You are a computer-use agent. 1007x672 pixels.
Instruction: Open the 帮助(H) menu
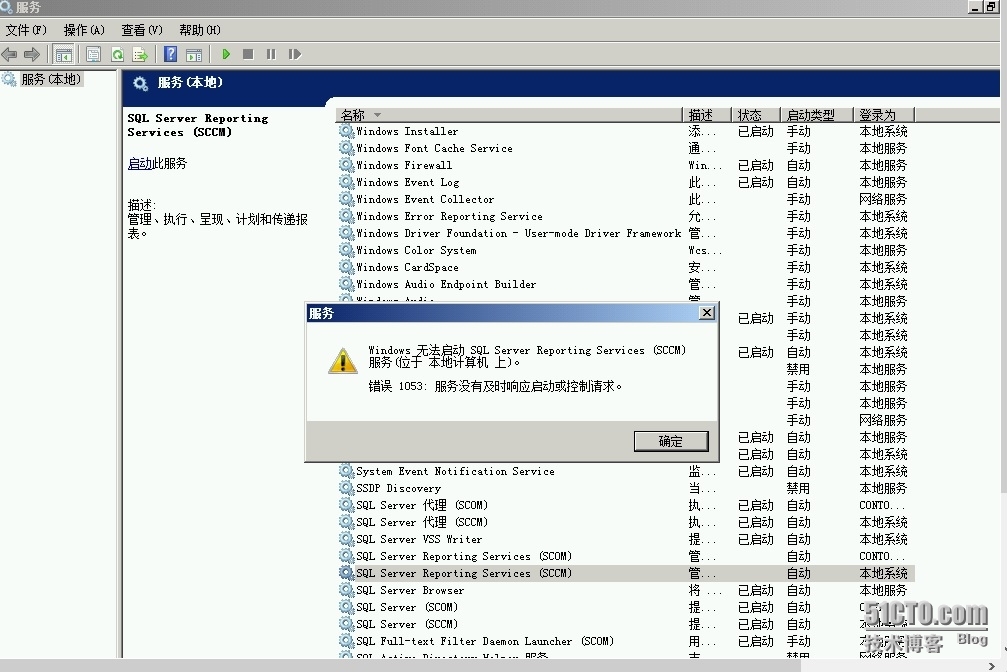point(200,30)
